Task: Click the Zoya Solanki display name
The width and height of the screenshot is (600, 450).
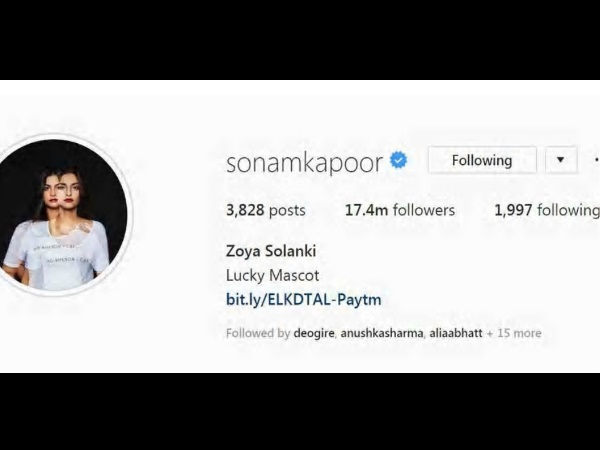Action: (271, 251)
